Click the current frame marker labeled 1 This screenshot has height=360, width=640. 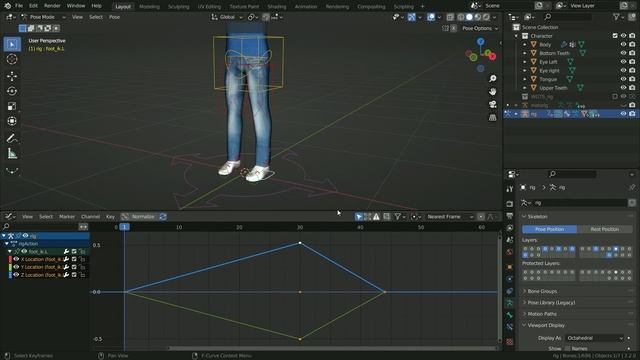pyautogui.click(x=124, y=227)
